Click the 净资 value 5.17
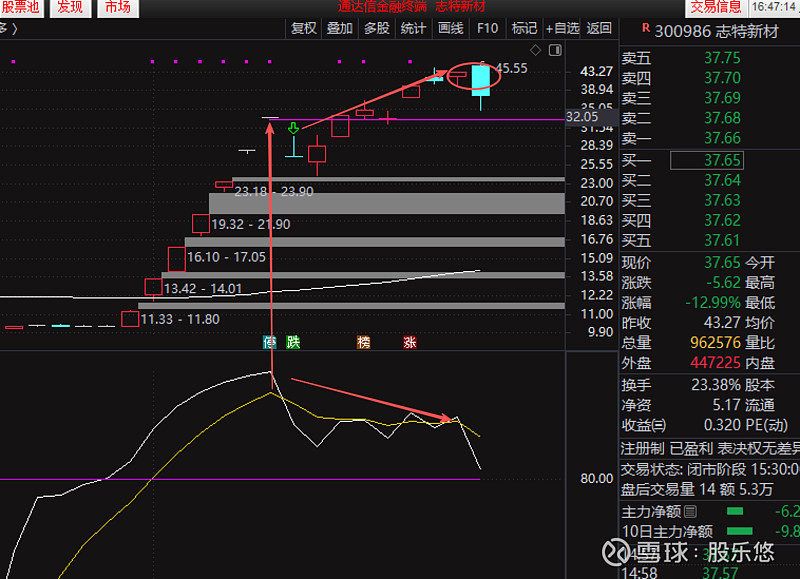The image size is (800, 579). point(727,405)
